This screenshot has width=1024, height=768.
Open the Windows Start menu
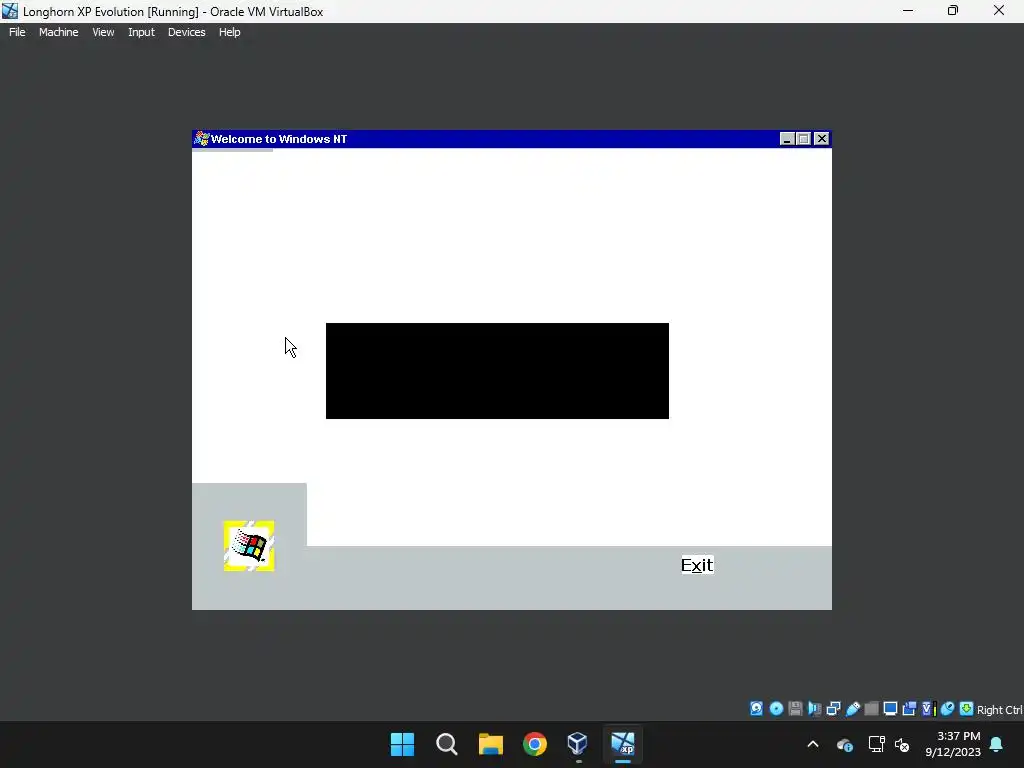point(402,744)
